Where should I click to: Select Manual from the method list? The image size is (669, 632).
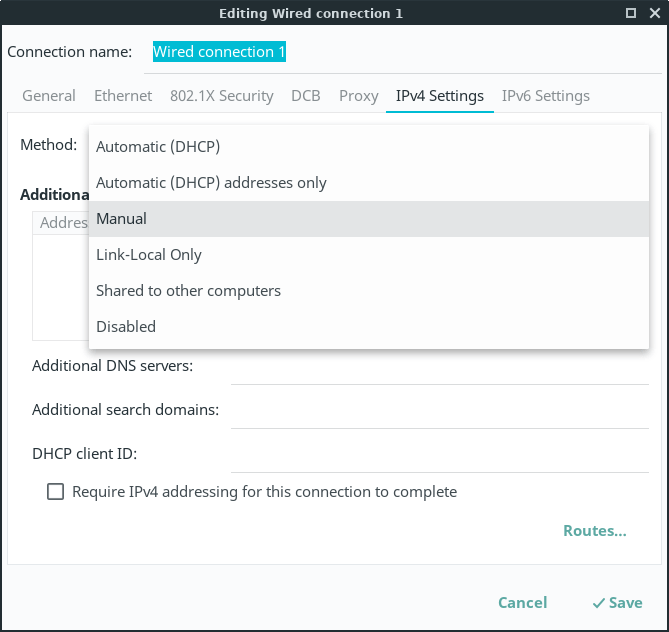tap(121, 219)
